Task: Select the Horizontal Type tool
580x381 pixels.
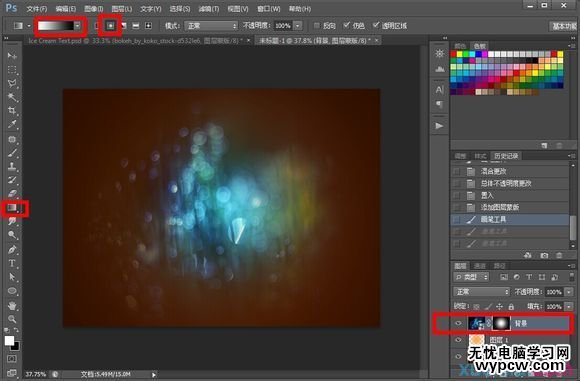Action: [12, 263]
